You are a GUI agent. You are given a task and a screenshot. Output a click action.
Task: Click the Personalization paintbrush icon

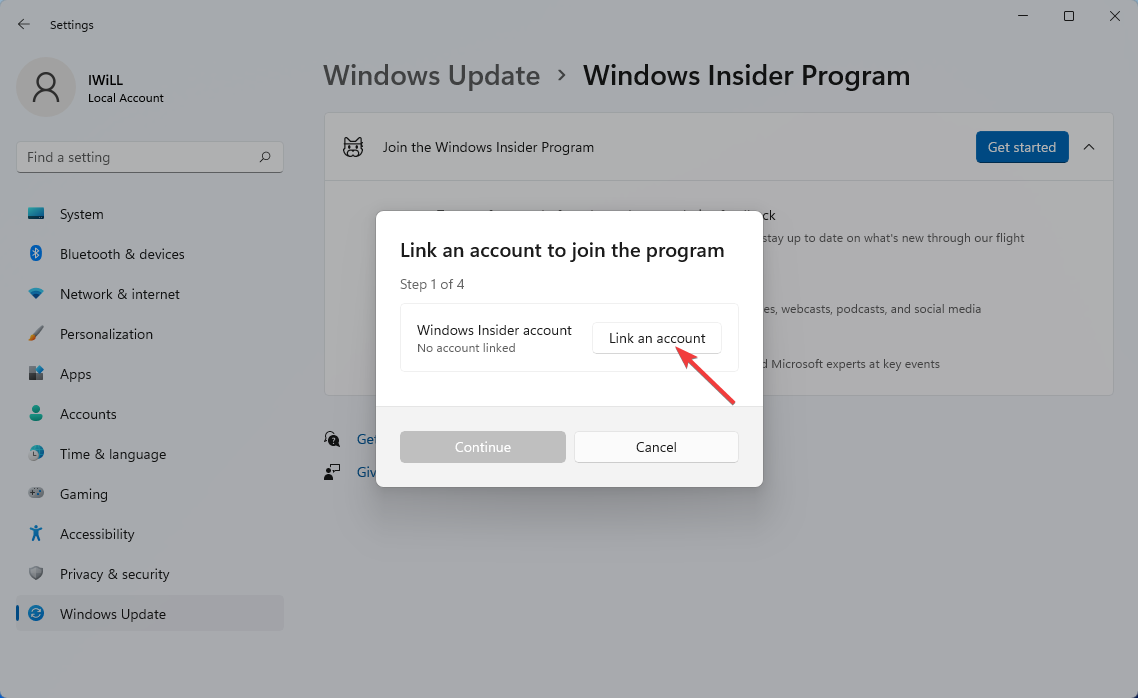pyautogui.click(x=36, y=334)
